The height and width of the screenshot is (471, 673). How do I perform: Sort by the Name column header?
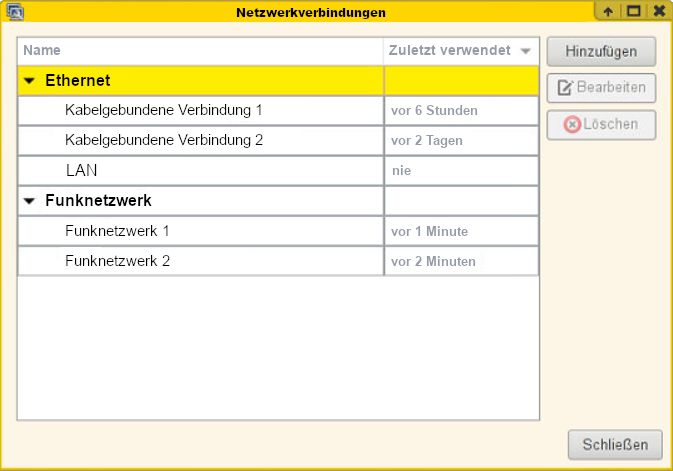coord(200,50)
